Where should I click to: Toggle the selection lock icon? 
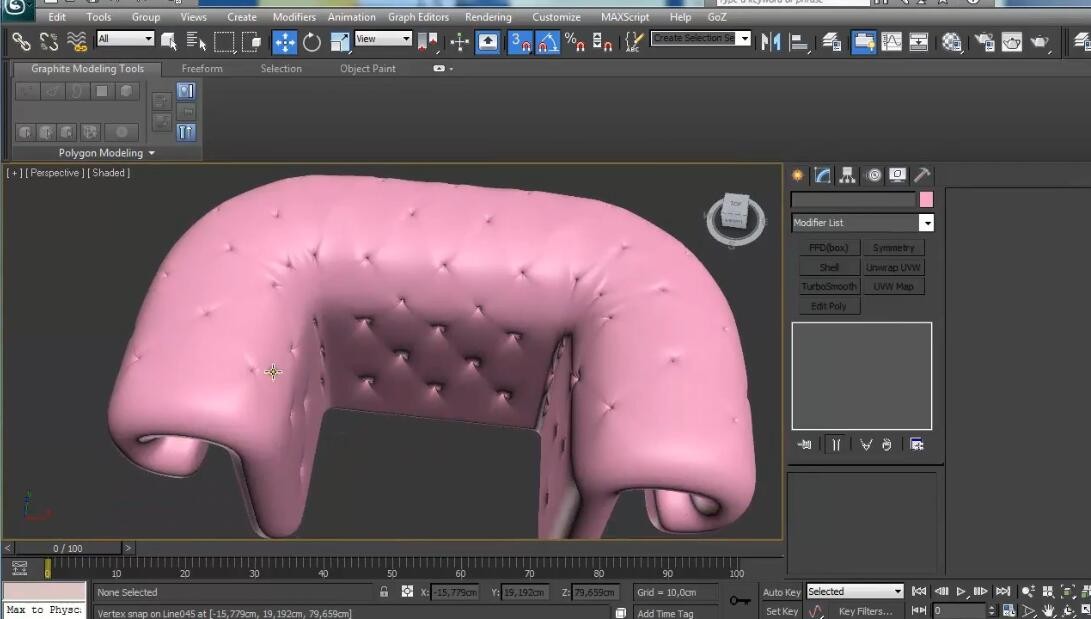pos(383,592)
